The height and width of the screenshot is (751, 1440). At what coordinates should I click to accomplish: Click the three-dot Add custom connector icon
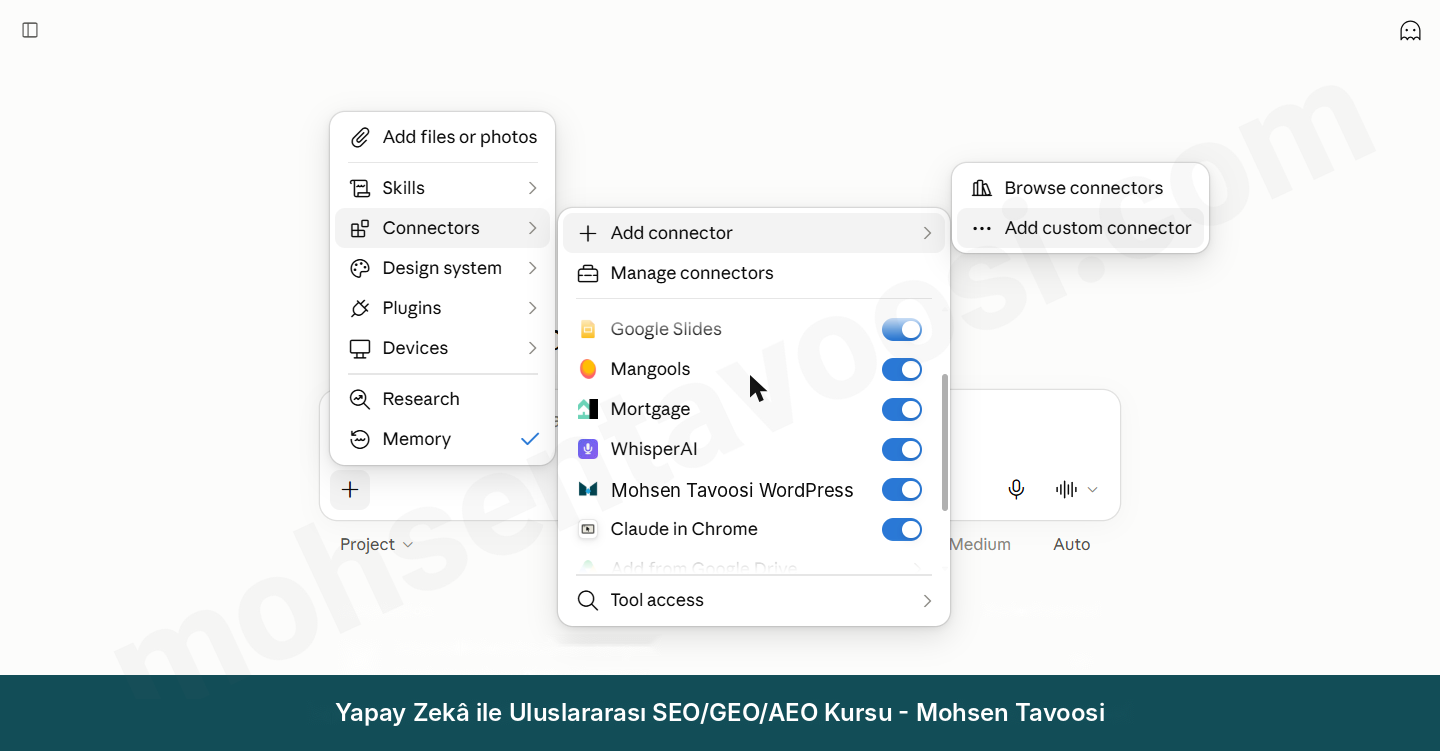pos(982,228)
